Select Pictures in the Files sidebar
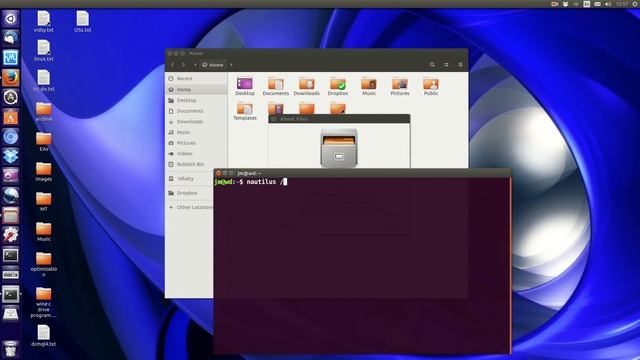Image resolution: width=640 pixels, height=360 pixels. [x=196, y=143]
